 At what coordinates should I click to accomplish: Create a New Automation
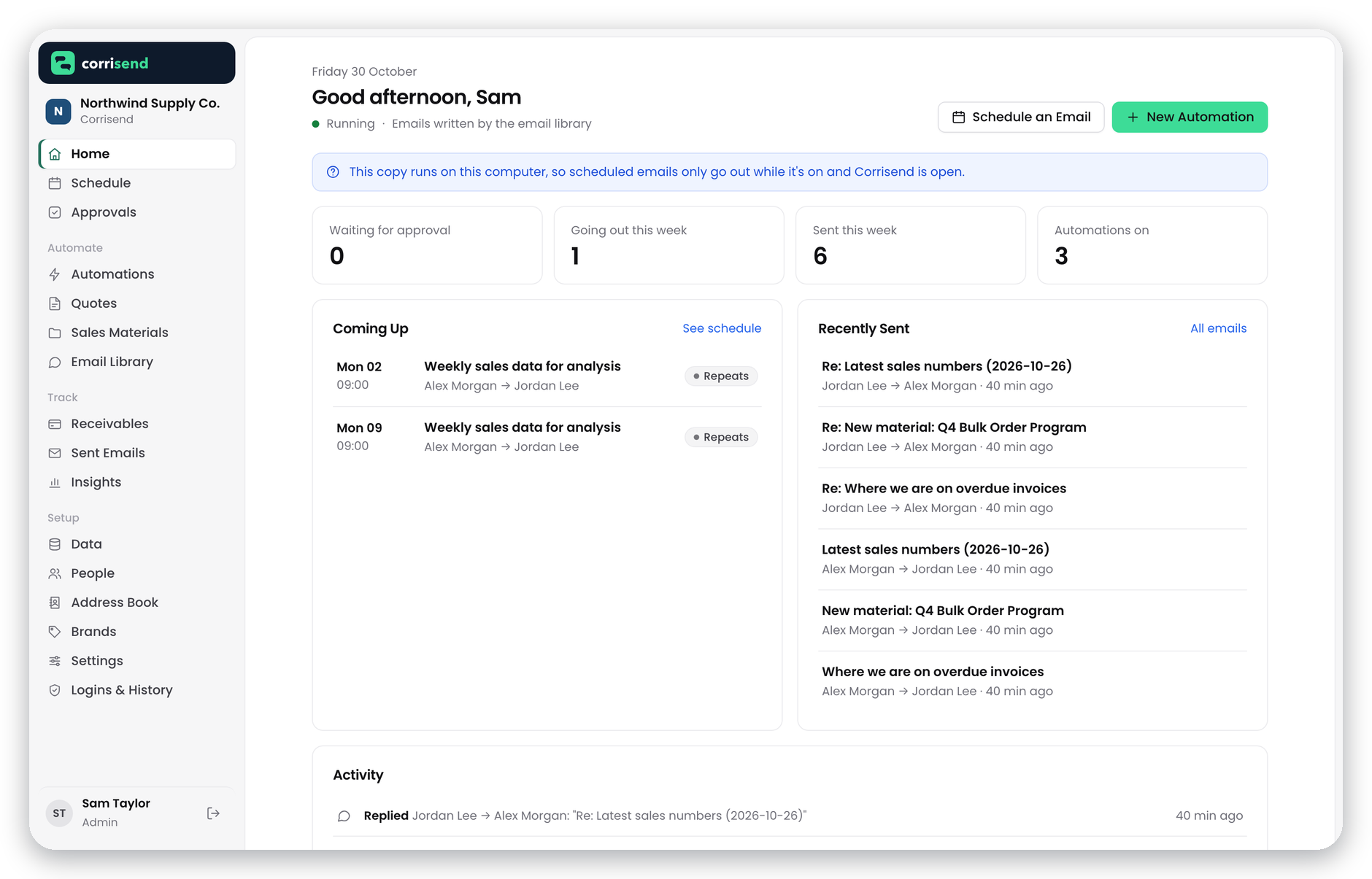pos(1190,117)
